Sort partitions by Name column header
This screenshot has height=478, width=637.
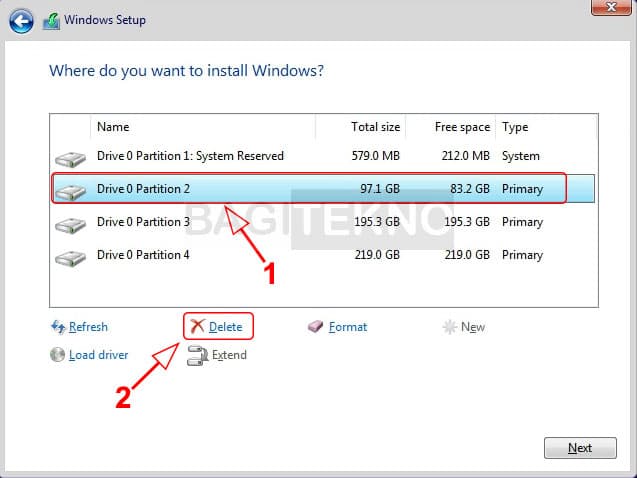tap(113, 127)
